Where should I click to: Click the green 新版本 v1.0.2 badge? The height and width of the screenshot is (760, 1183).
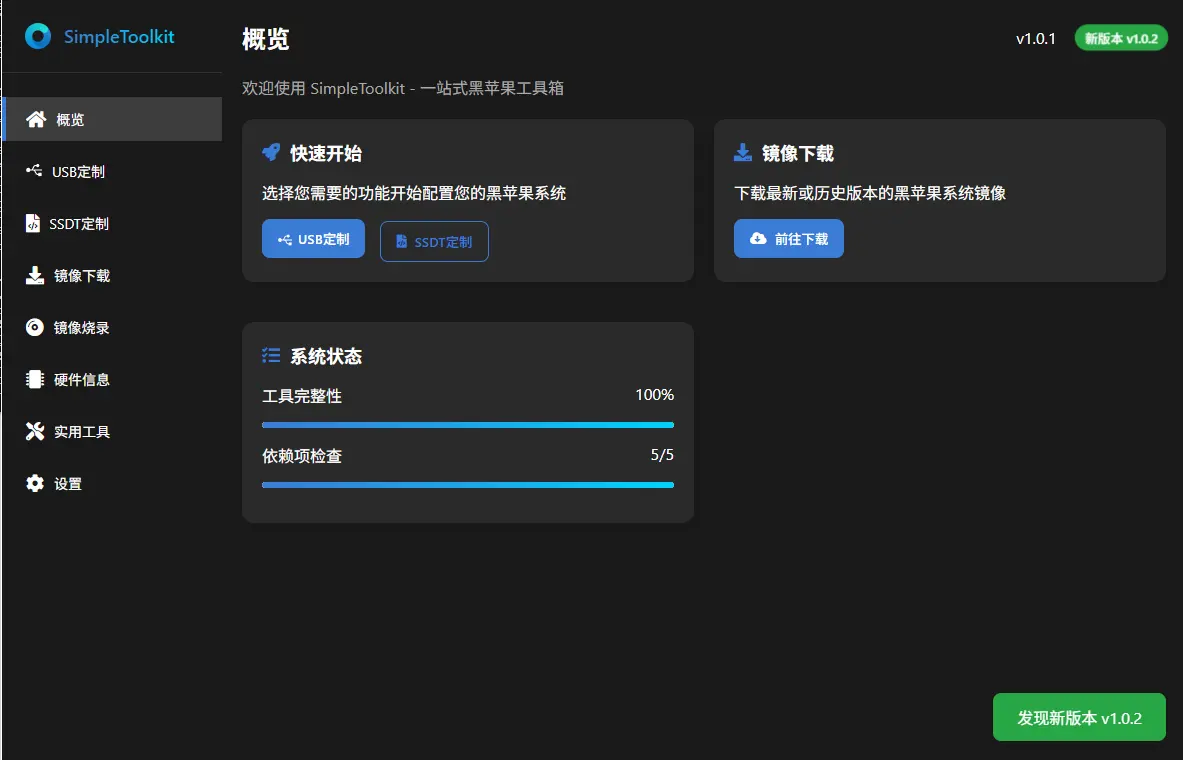[x=1121, y=38]
